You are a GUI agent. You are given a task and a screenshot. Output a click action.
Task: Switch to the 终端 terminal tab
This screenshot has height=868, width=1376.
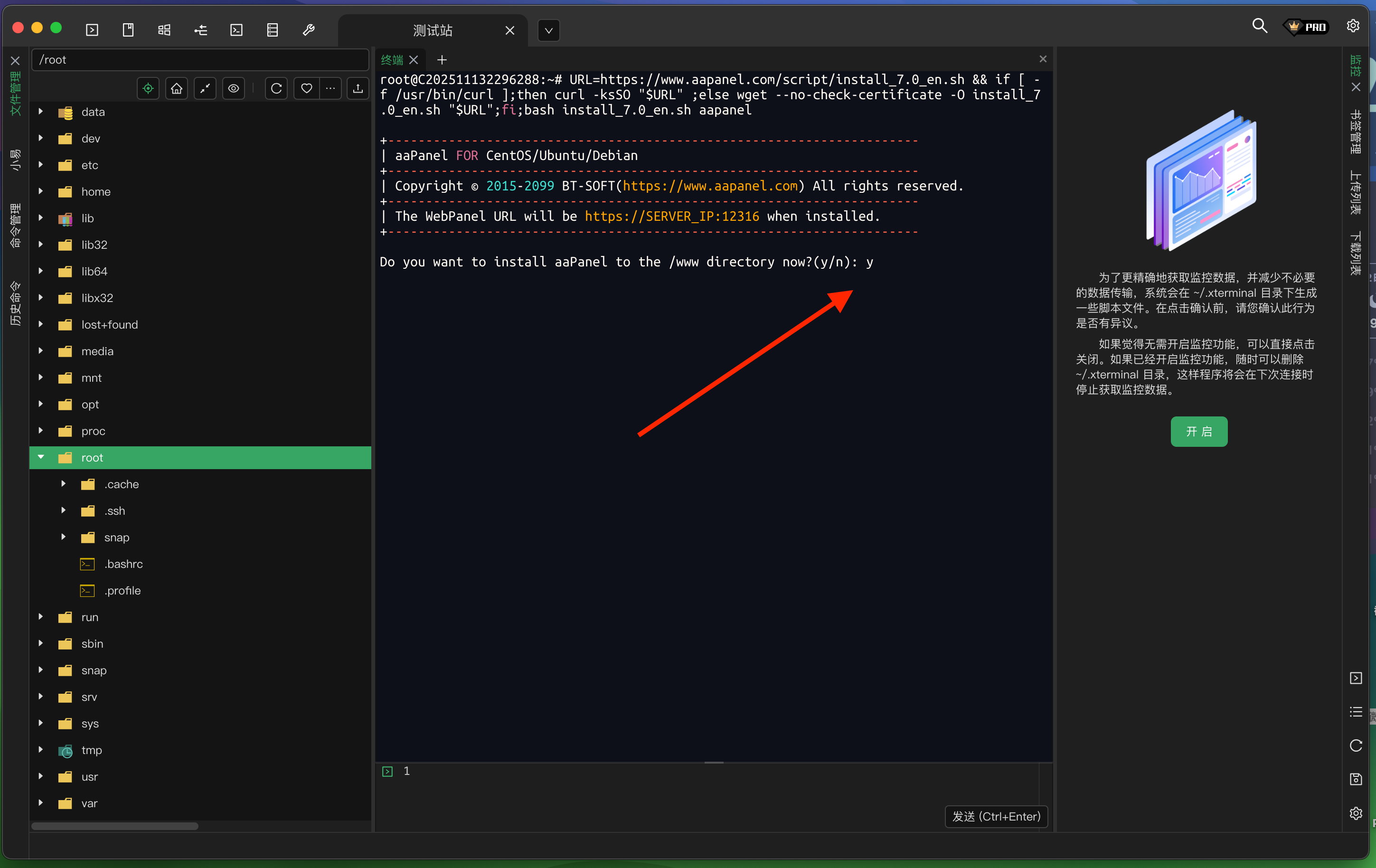[x=392, y=59]
